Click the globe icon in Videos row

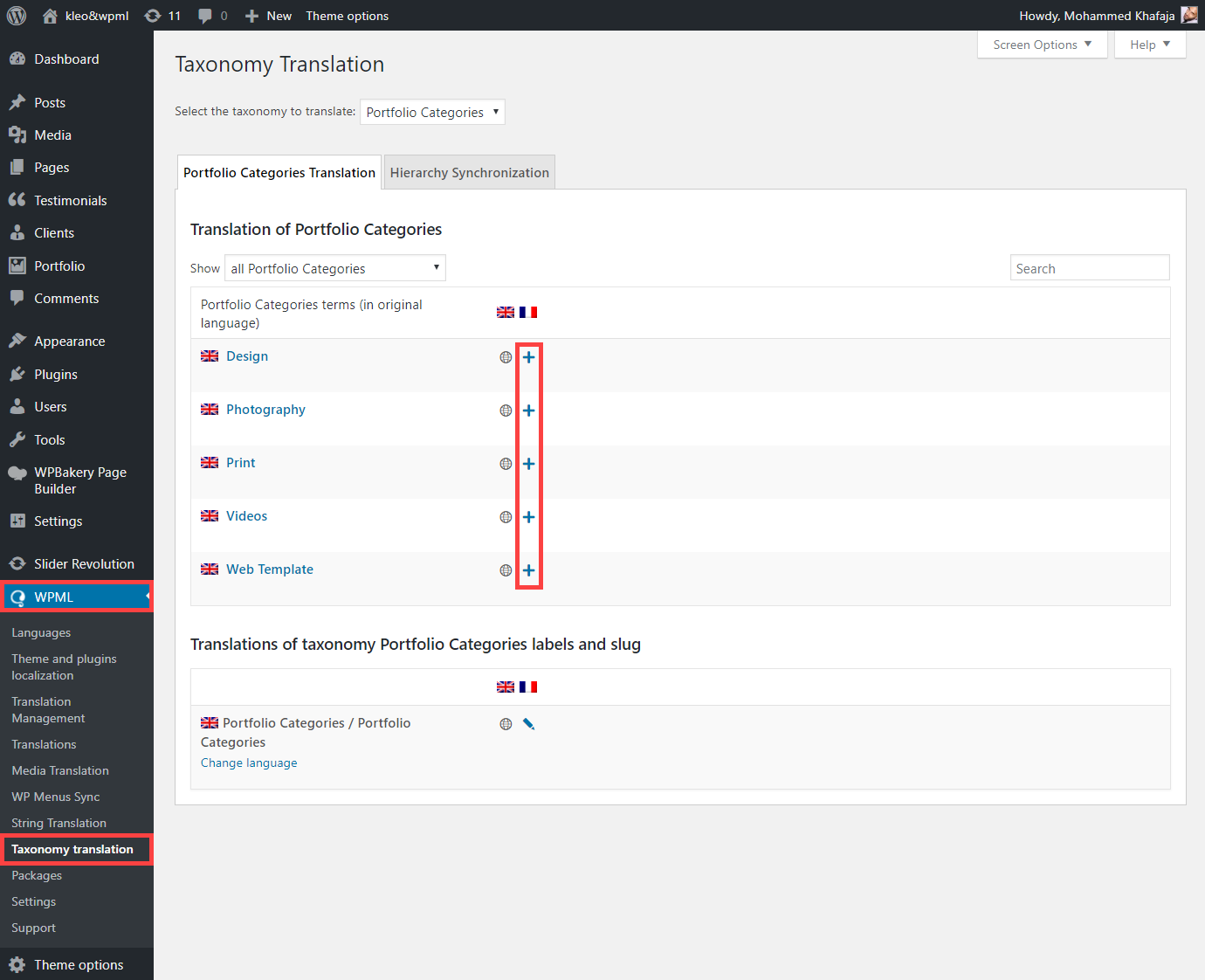506,517
